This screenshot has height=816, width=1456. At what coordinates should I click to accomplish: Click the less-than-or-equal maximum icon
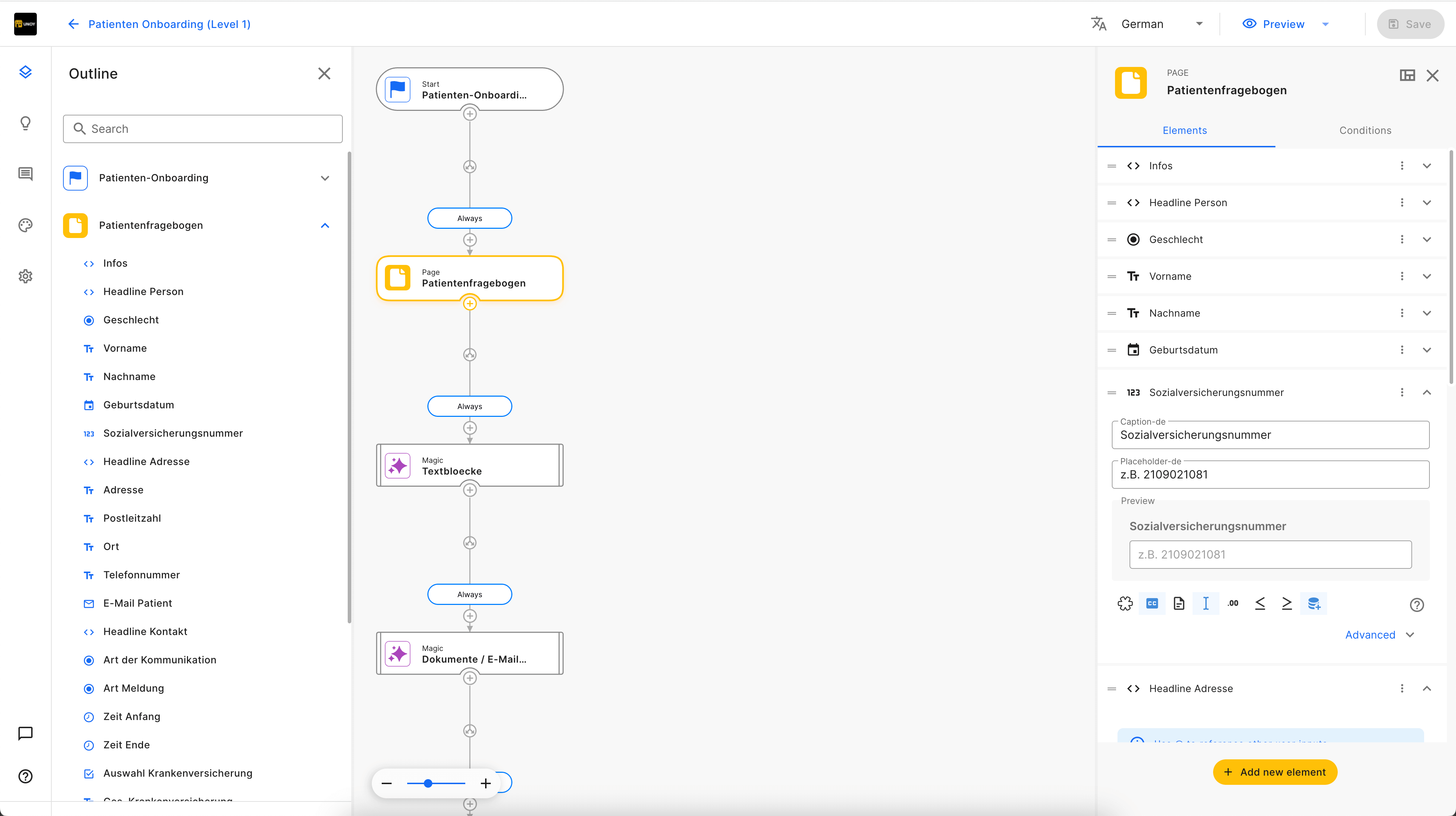1260,603
